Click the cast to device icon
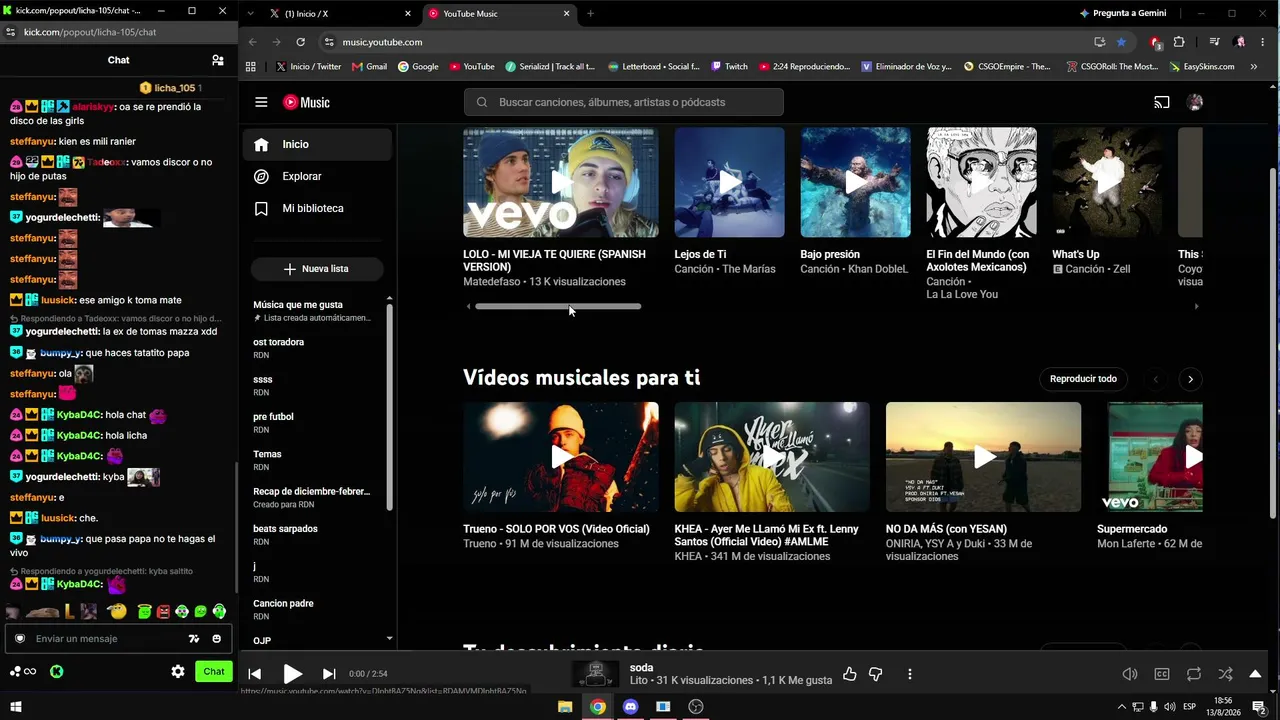This screenshot has width=1280, height=720. click(x=1161, y=102)
